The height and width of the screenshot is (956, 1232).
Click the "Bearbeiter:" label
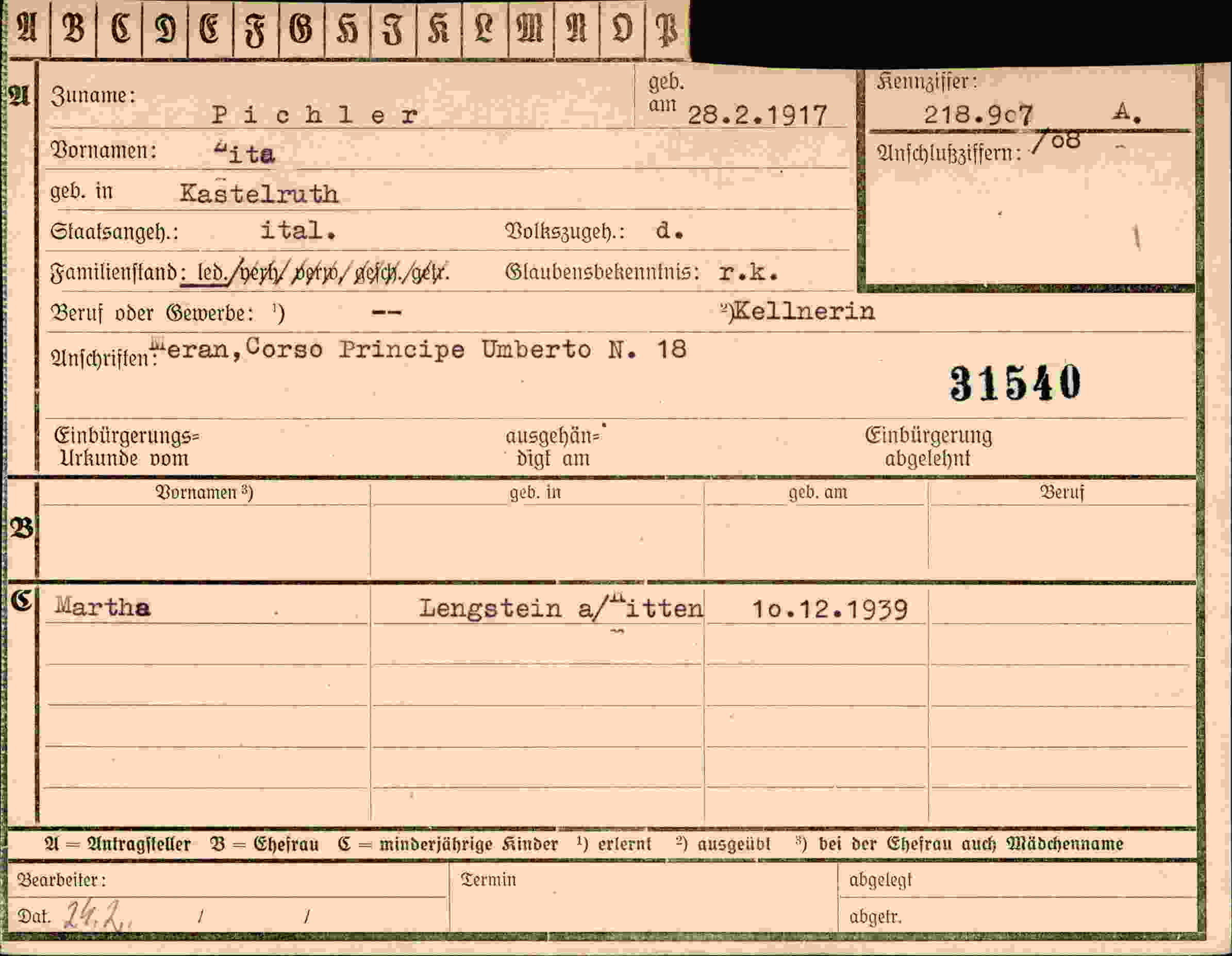(x=61, y=880)
